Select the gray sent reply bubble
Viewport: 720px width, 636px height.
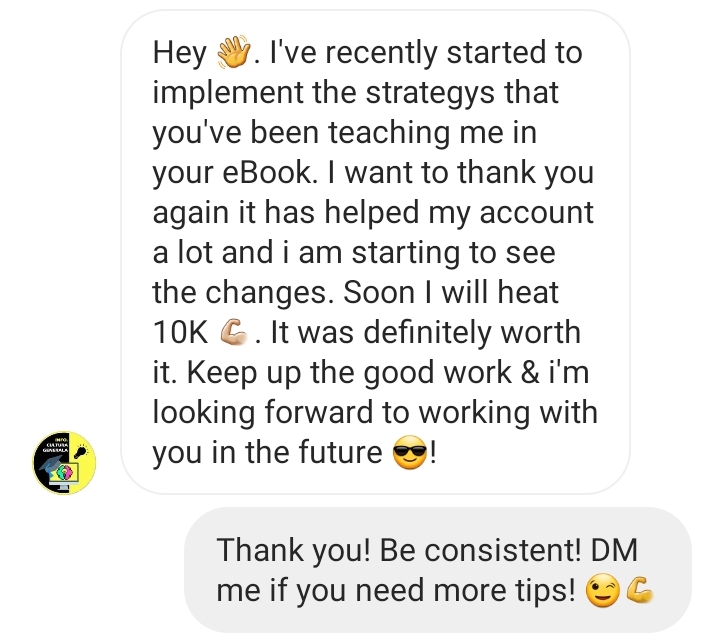[x=438, y=570]
